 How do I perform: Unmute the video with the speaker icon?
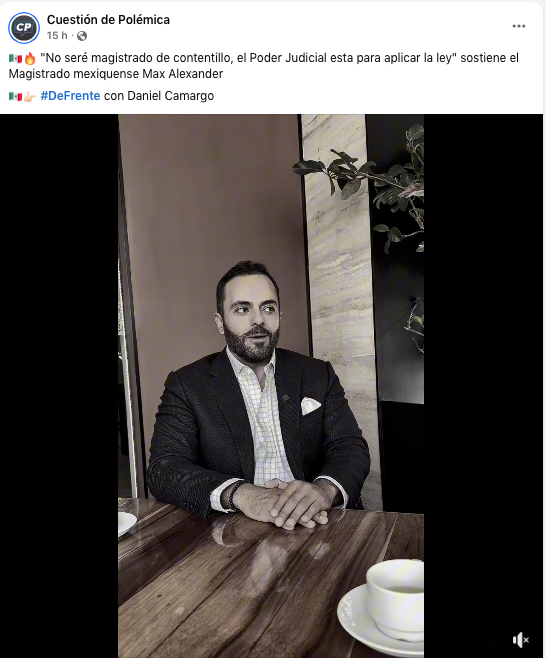(x=520, y=640)
